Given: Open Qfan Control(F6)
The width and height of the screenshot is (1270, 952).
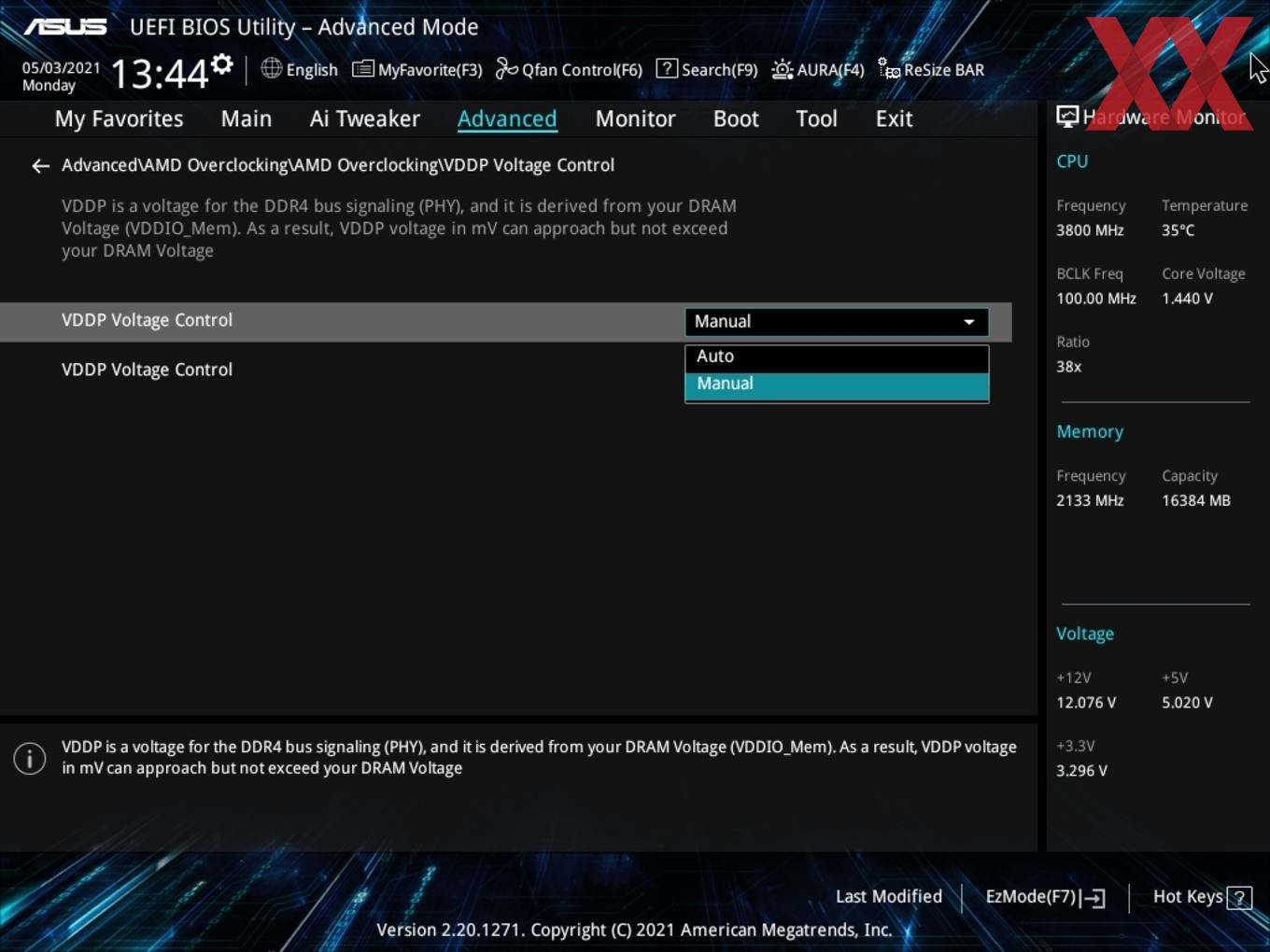Looking at the screenshot, I should pos(569,69).
